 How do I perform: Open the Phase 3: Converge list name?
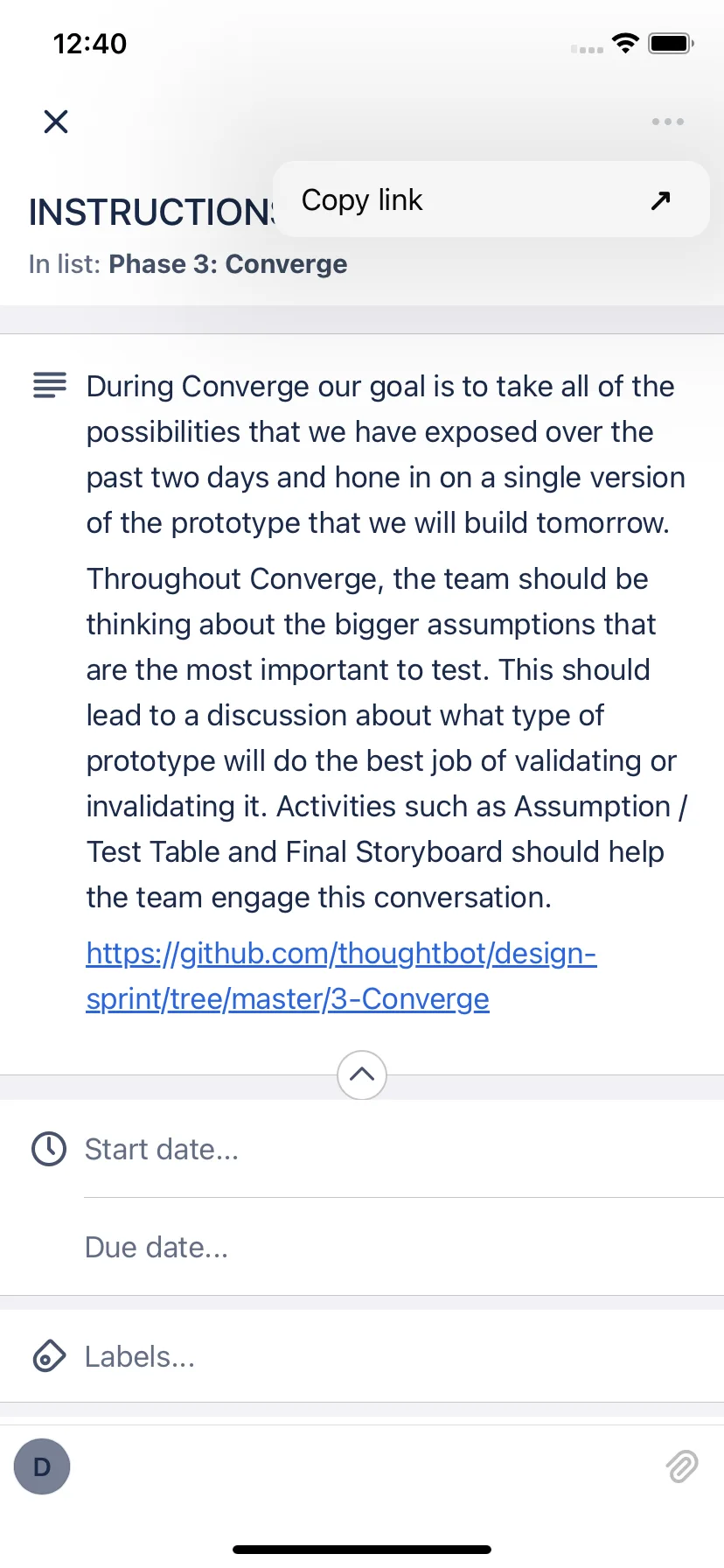pos(227,264)
